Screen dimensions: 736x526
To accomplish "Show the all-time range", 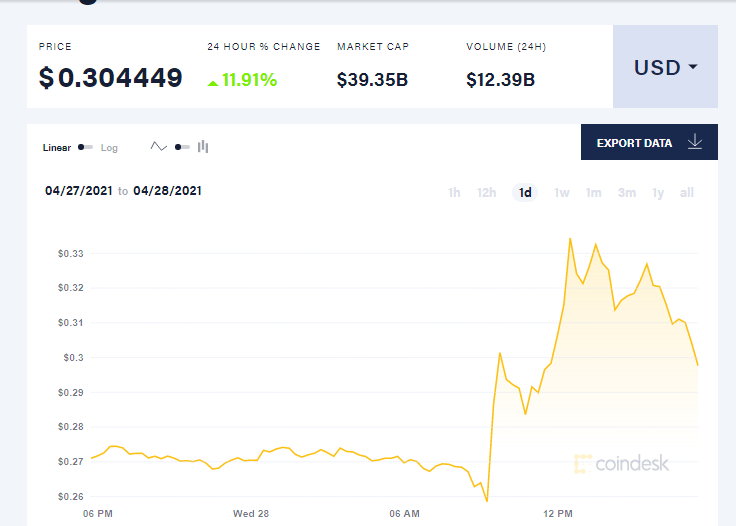I will pos(687,192).
